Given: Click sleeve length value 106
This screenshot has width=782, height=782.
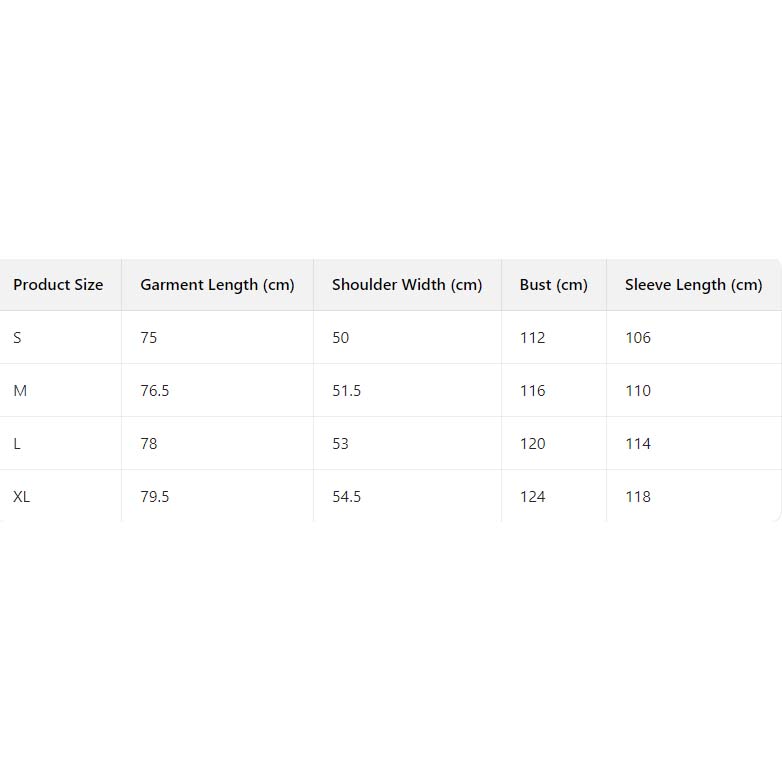Looking at the screenshot, I should tap(638, 338).
